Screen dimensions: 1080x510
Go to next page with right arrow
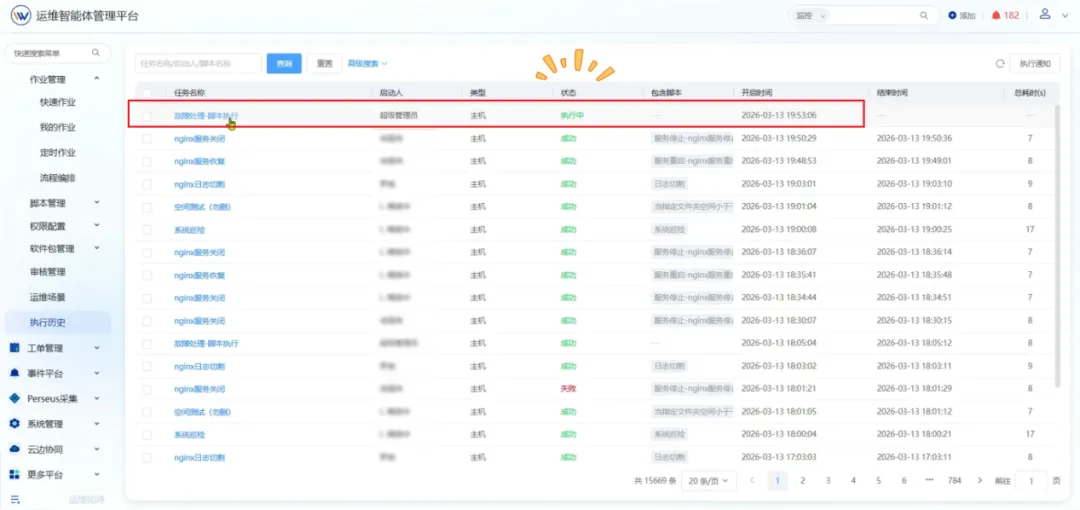pos(979,480)
